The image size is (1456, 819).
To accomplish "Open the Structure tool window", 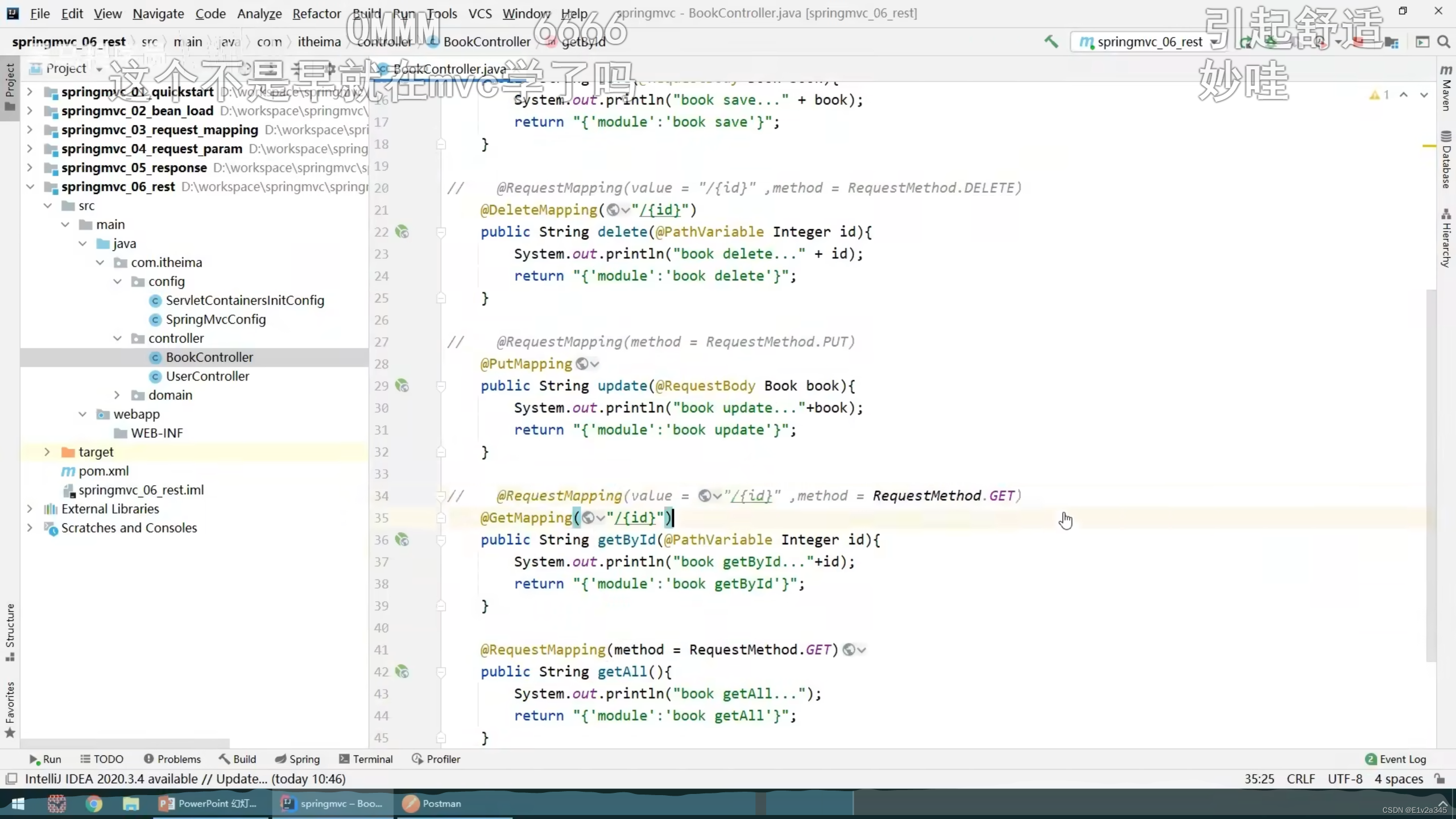I will [10, 631].
